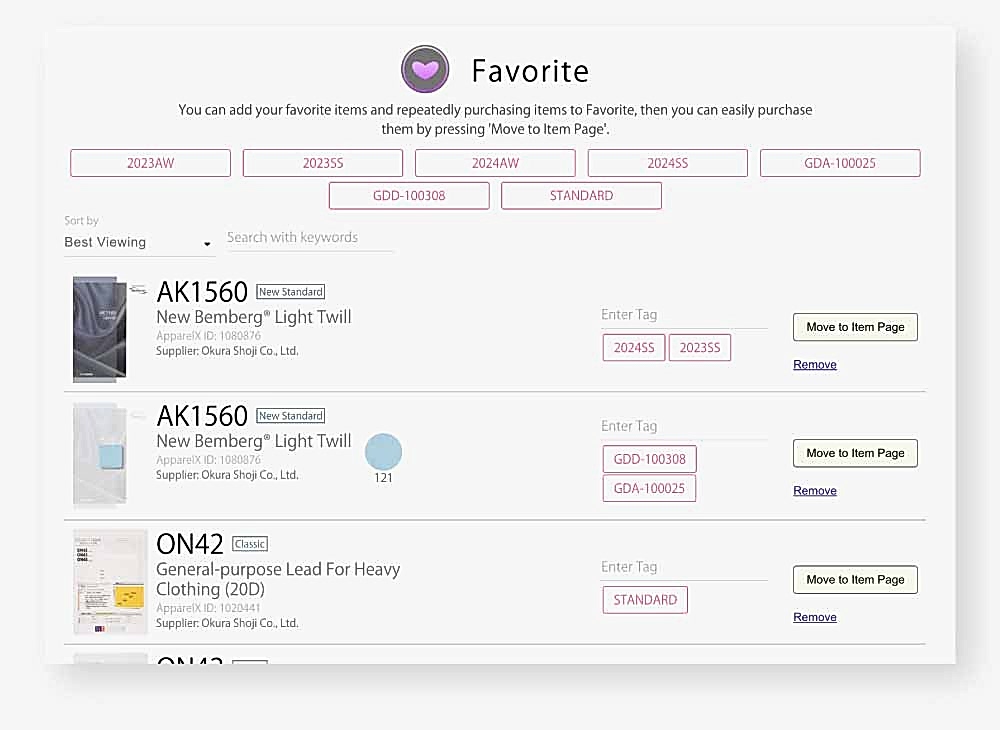Click the STANDARD tag on ON42 item
Screen dimensions: 1000x730
click(x=645, y=600)
